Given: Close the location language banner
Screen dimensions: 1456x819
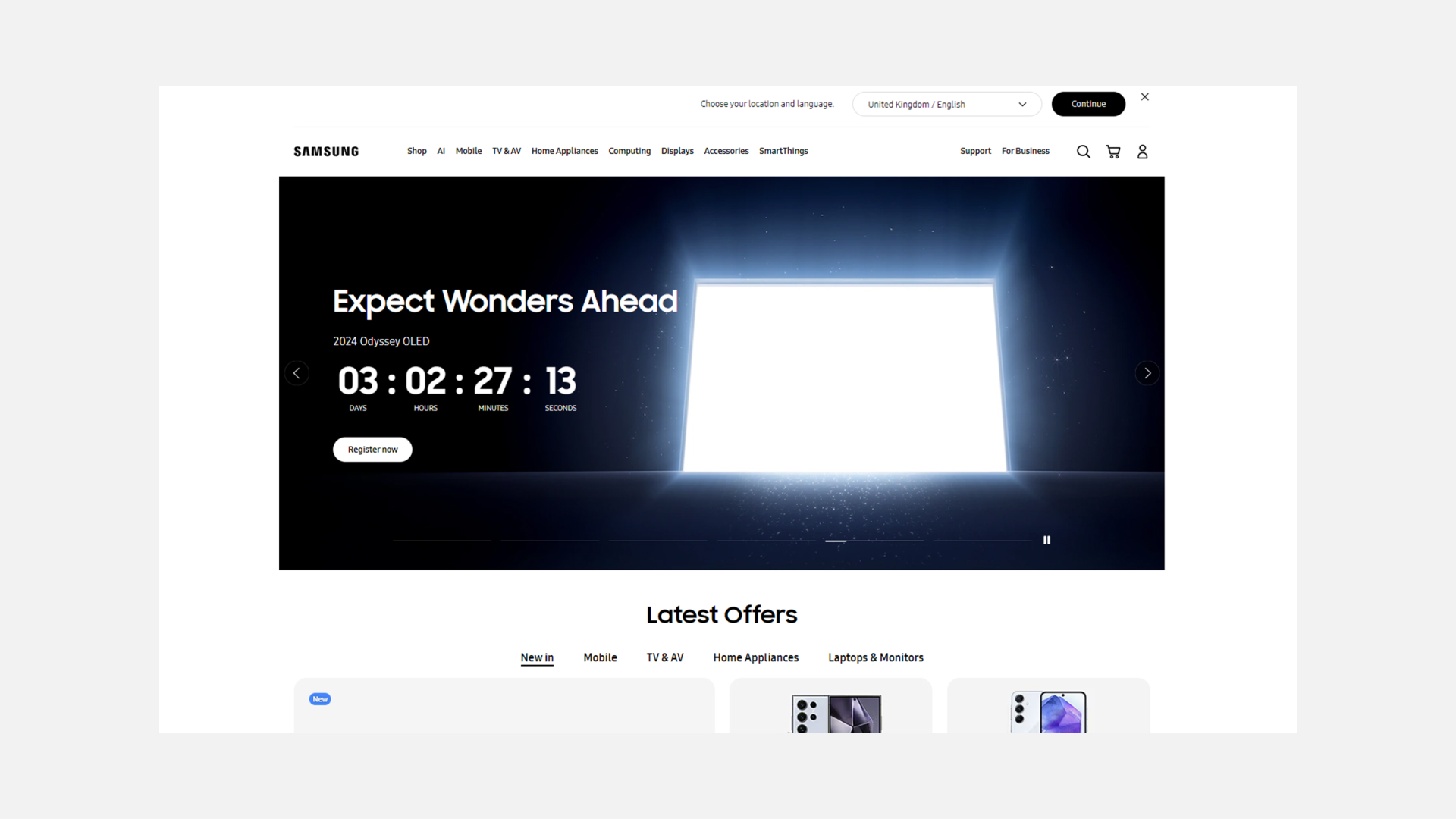Looking at the screenshot, I should [1145, 97].
